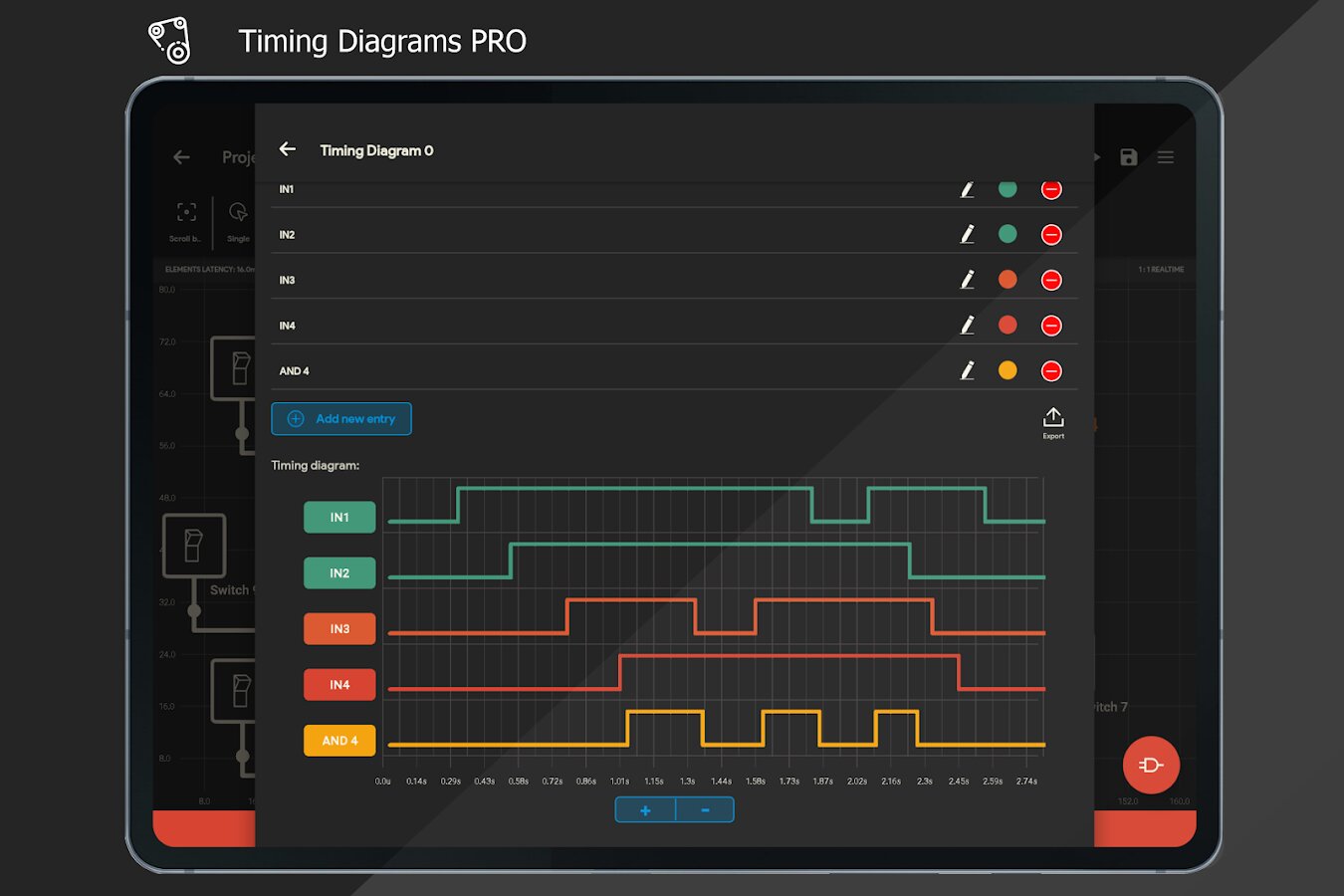Remove the AND 4 entry
The height and width of the screenshot is (896, 1344).
pos(1051,371)
